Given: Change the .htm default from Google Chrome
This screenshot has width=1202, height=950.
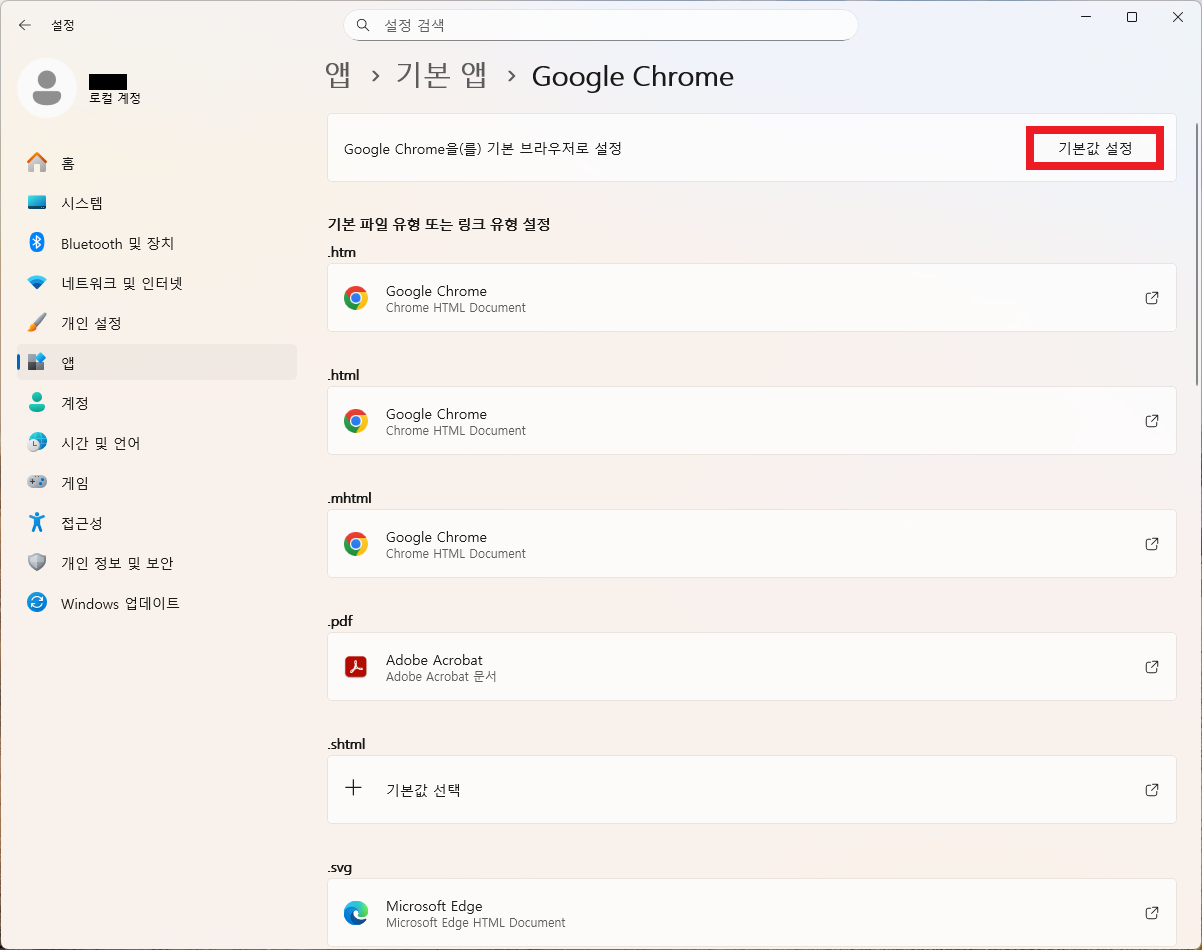Looking at the screenshot, I should (x=752, y=298).
